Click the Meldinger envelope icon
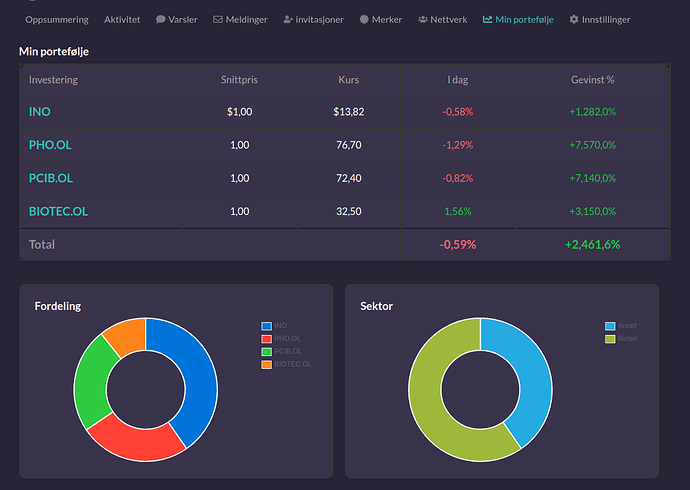The height and width of the screenshot is (490, 690). (218, 19)
